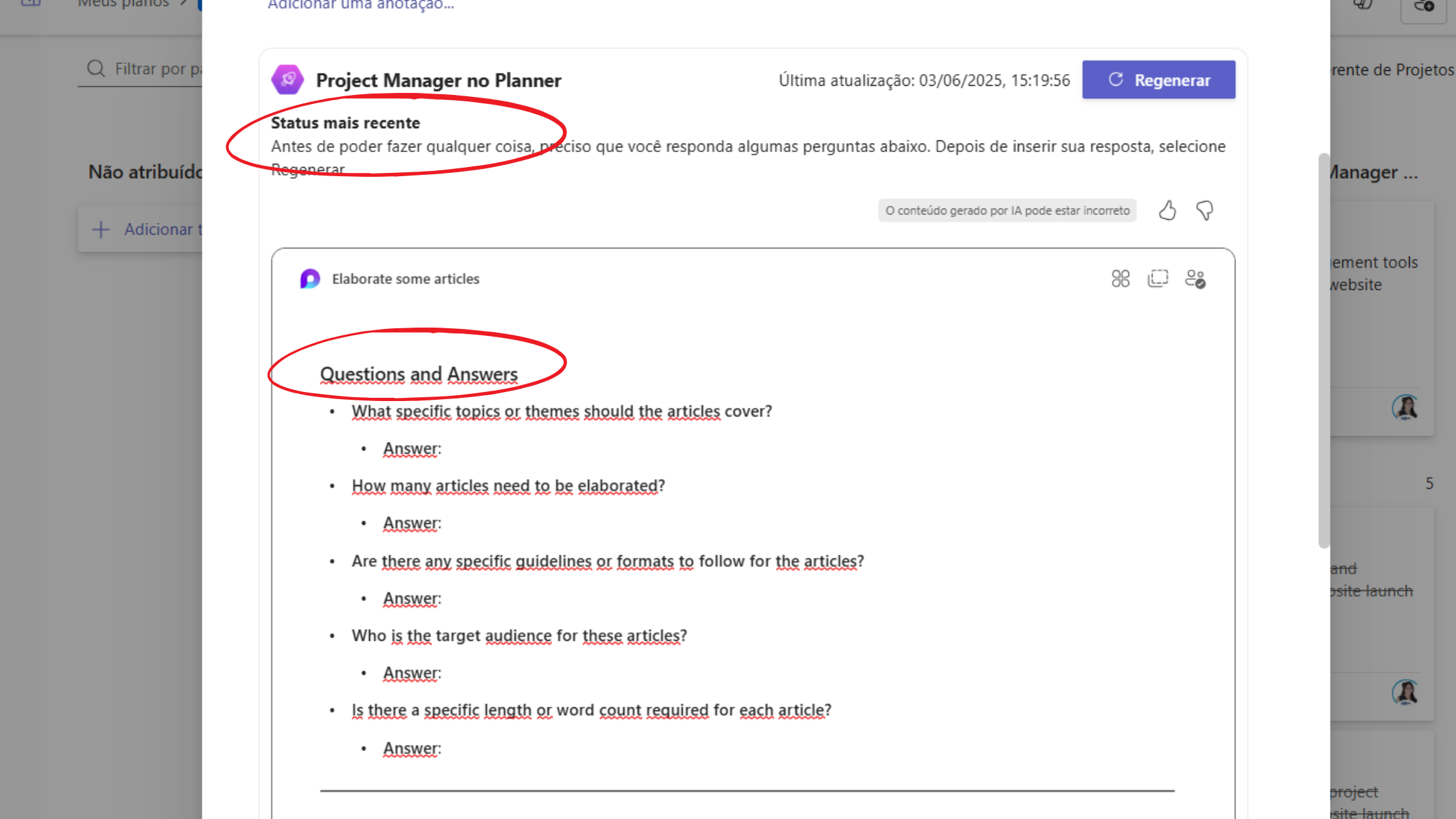Open the Elaborate some articles component title
The width and height of the screenshot is (1456, 819).
[406, 279]
